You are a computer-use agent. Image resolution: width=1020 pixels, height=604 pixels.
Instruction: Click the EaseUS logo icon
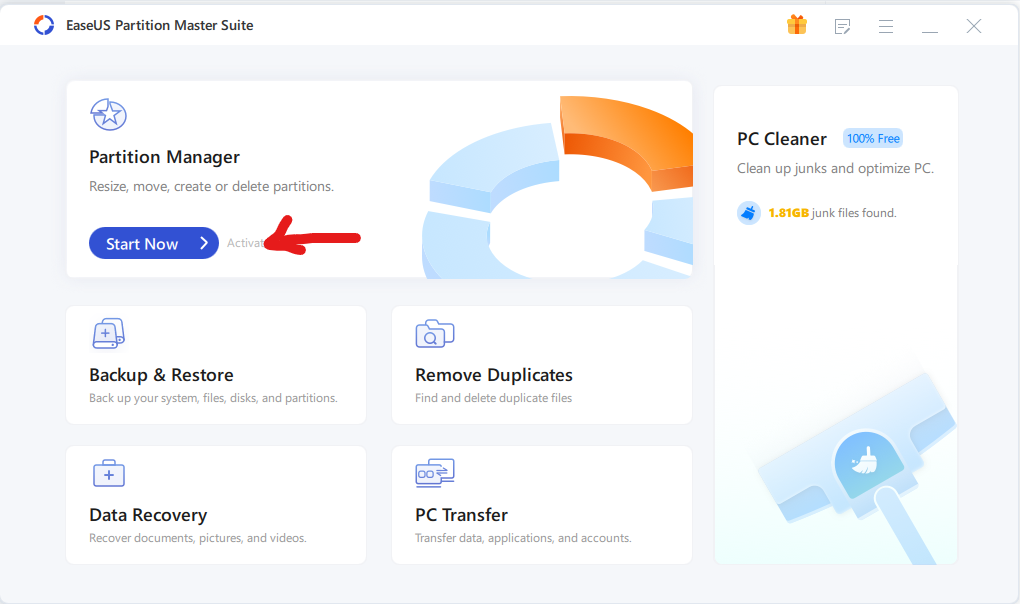(44, 25)
